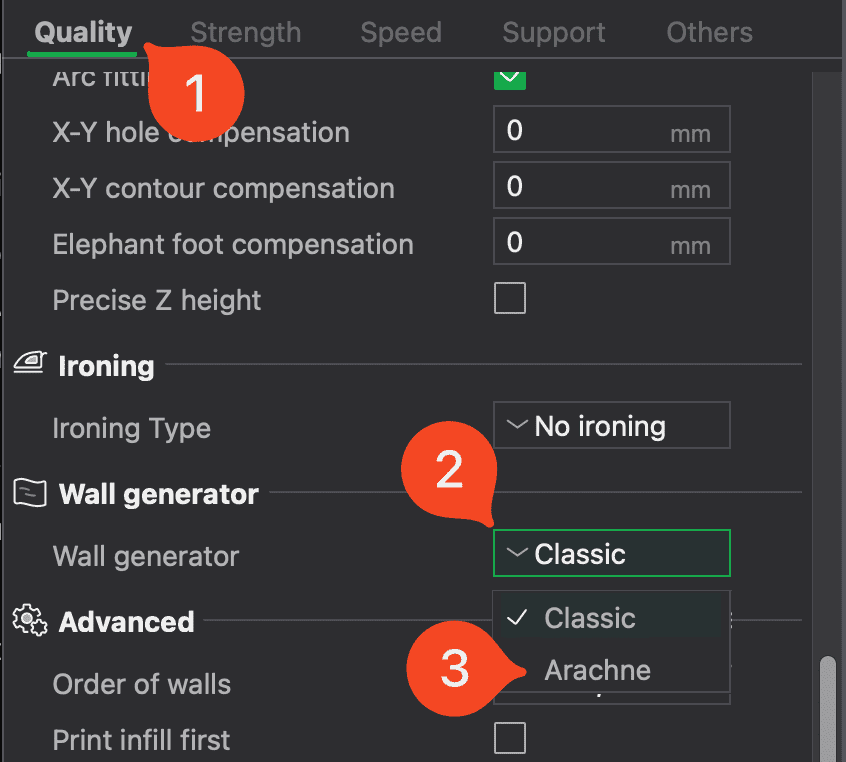
Task: Go to the Support tab
Action: coord(553,33)
